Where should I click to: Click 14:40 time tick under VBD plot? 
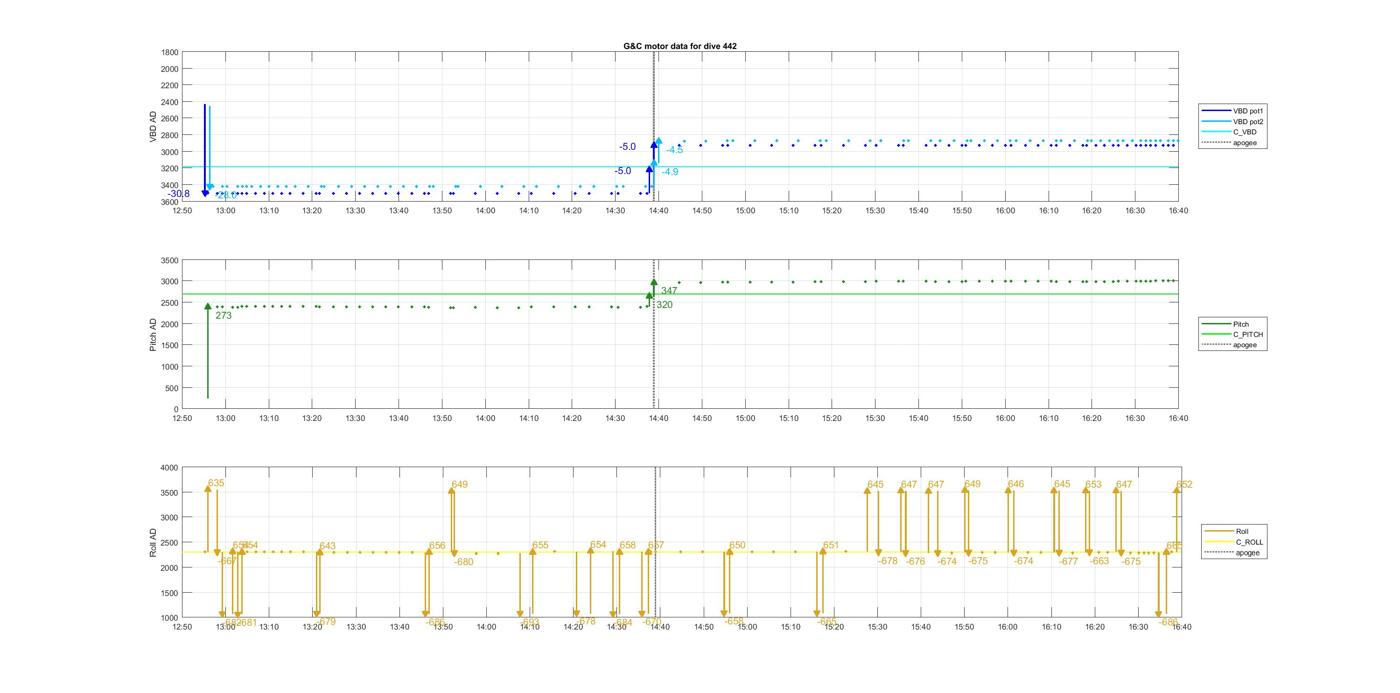(x=658, y=211)
